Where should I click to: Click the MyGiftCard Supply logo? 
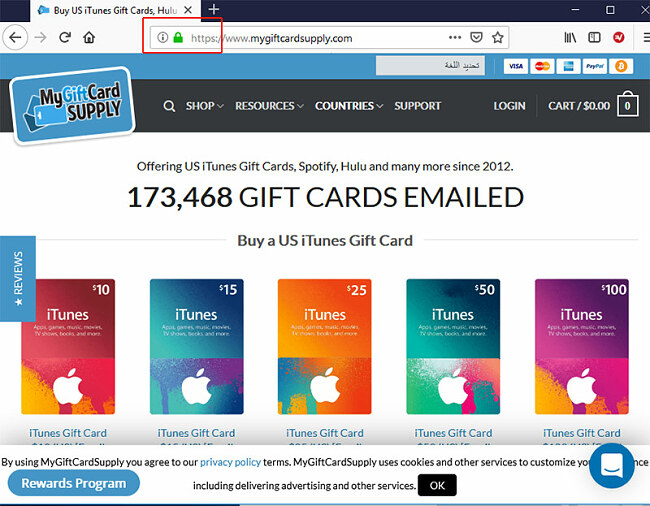[x=73, y=106]
